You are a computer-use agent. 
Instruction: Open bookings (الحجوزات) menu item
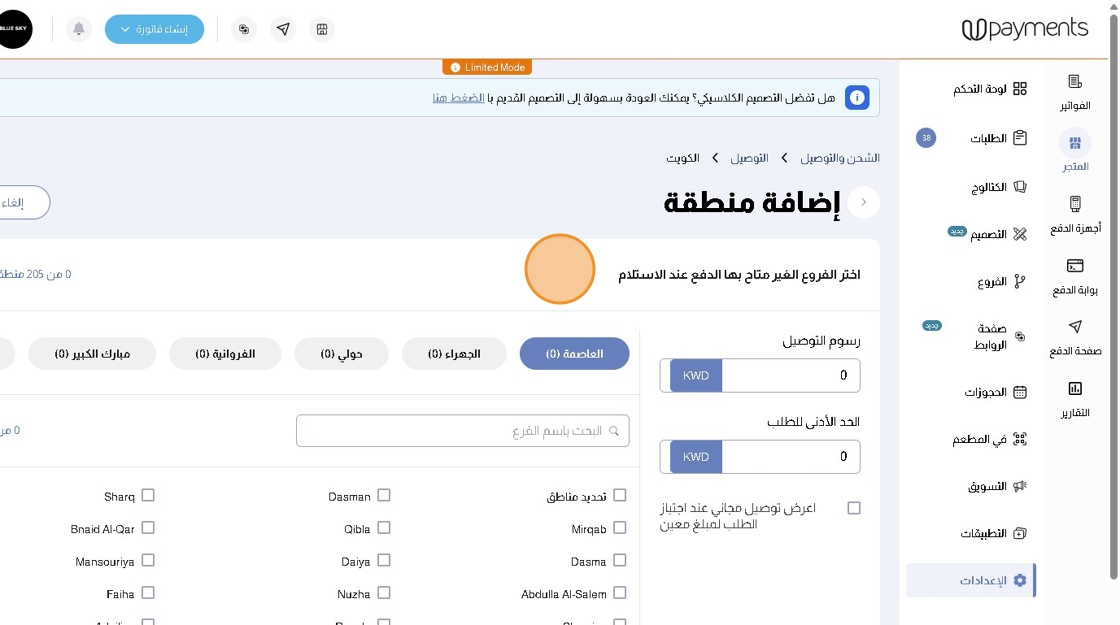(996, 392)
